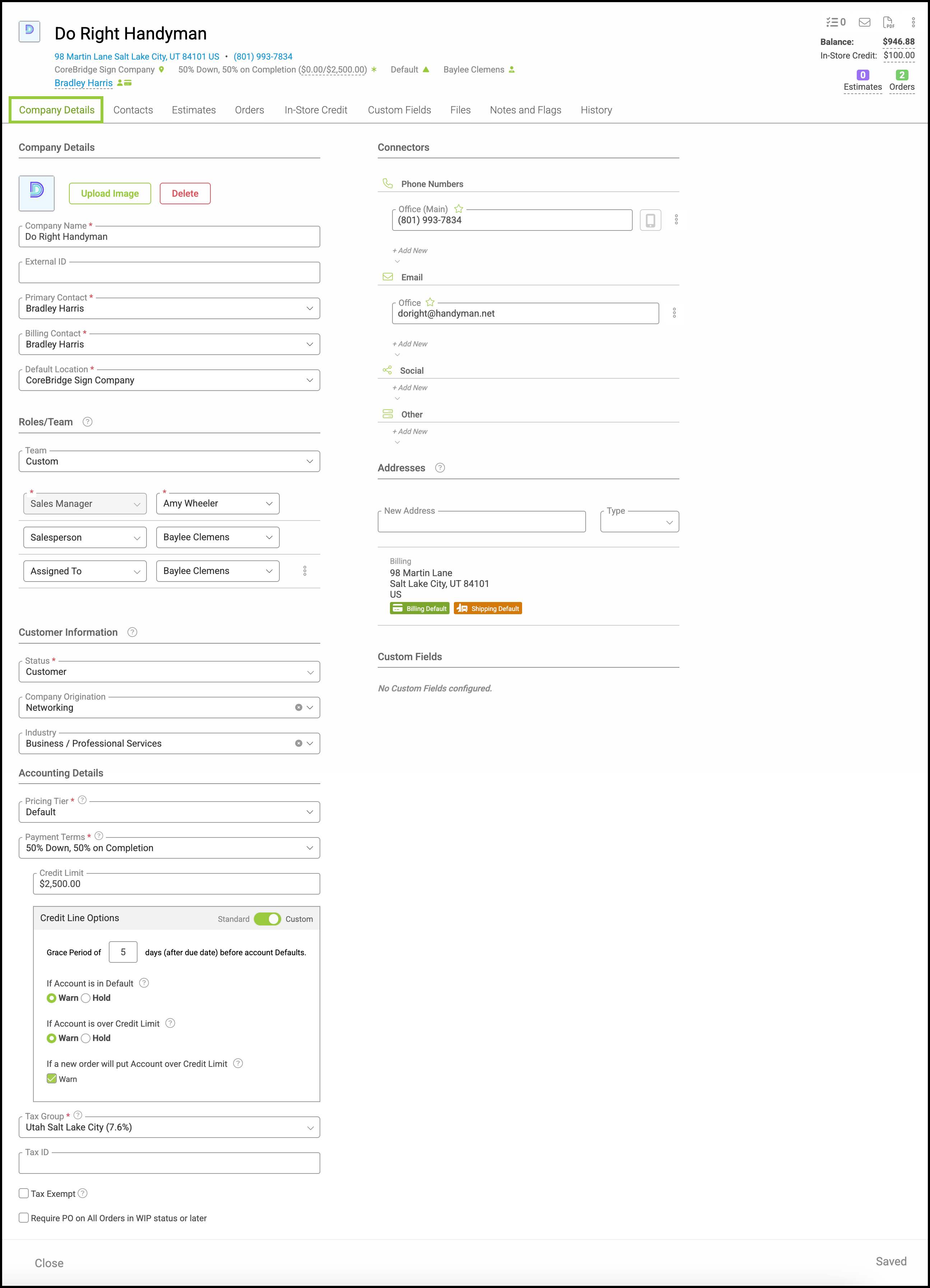Open three-dot menu on Assigned To row
Viewport: 930px width, 1288px height.
pos(304,571)
